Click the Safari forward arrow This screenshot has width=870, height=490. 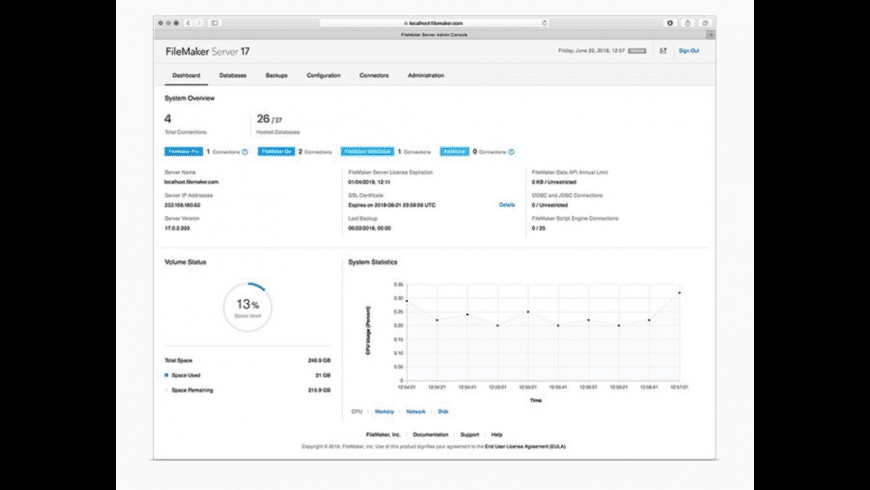[x=197, y=22]
